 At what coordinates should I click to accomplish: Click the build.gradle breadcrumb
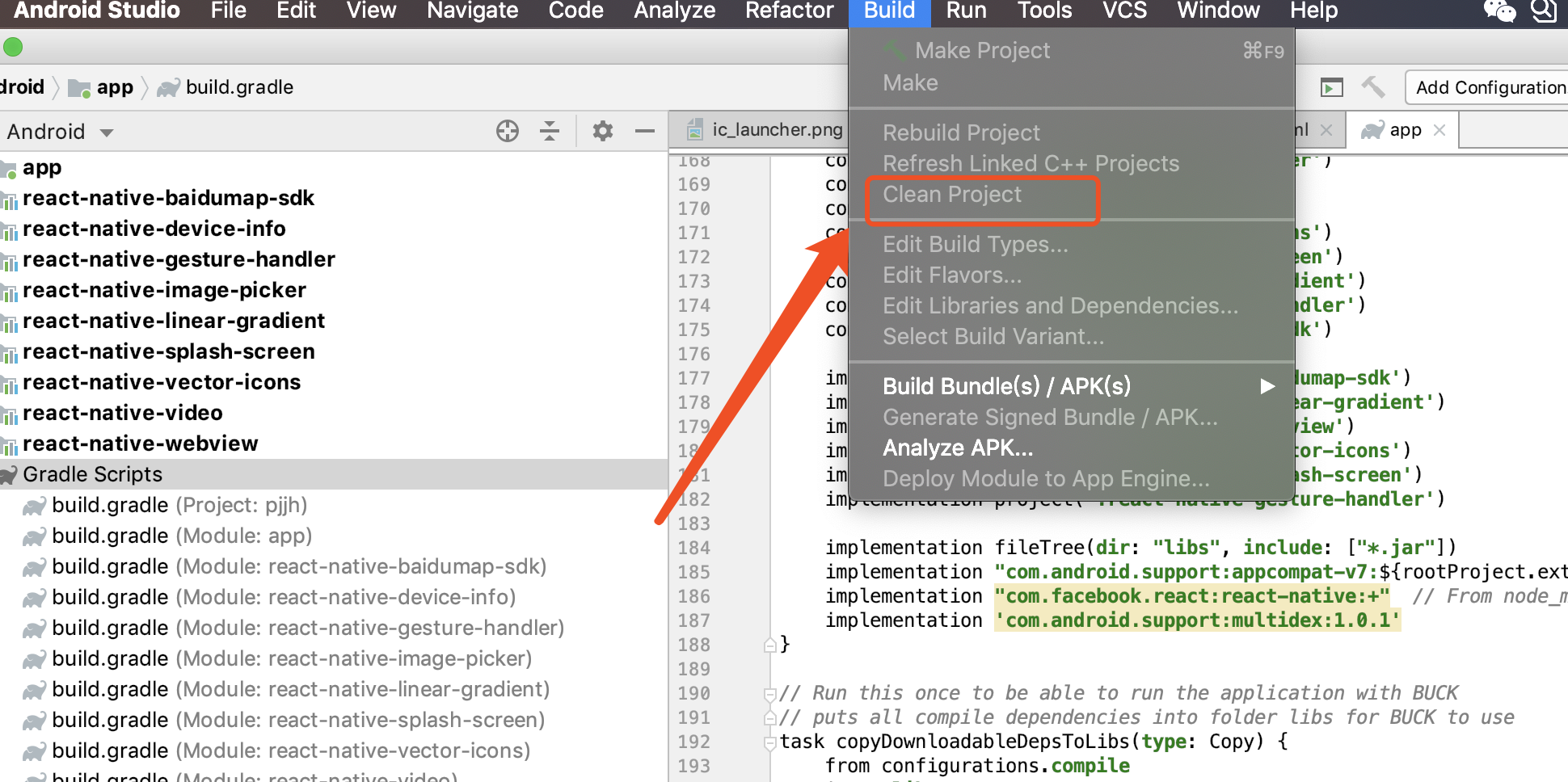[x=226, y=87]
